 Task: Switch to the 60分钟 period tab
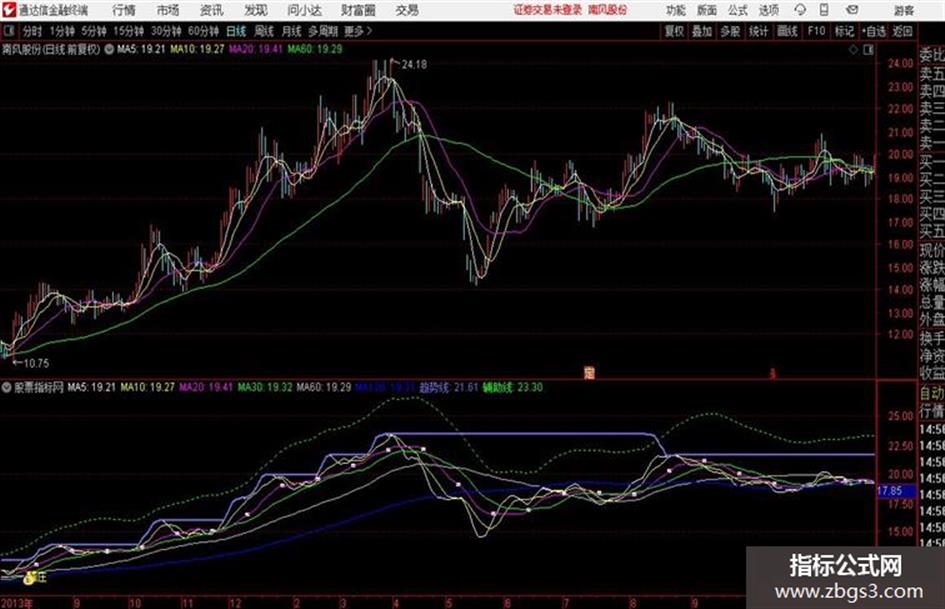203,31
